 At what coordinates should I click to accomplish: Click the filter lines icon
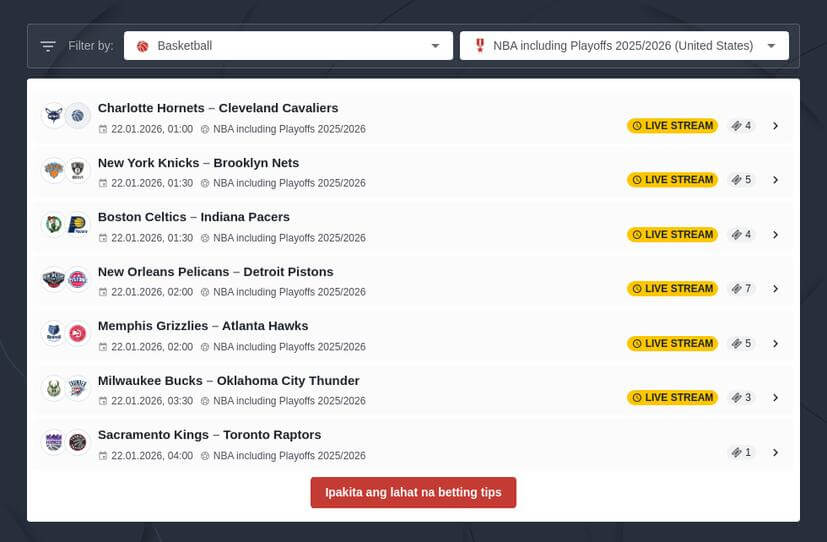tap(48, 46)
